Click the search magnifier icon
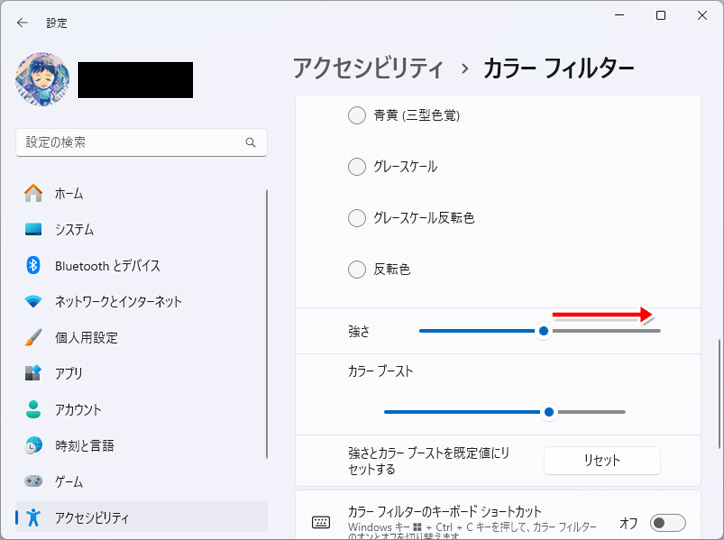Screen dimensions: 724x540 (250, 142)
